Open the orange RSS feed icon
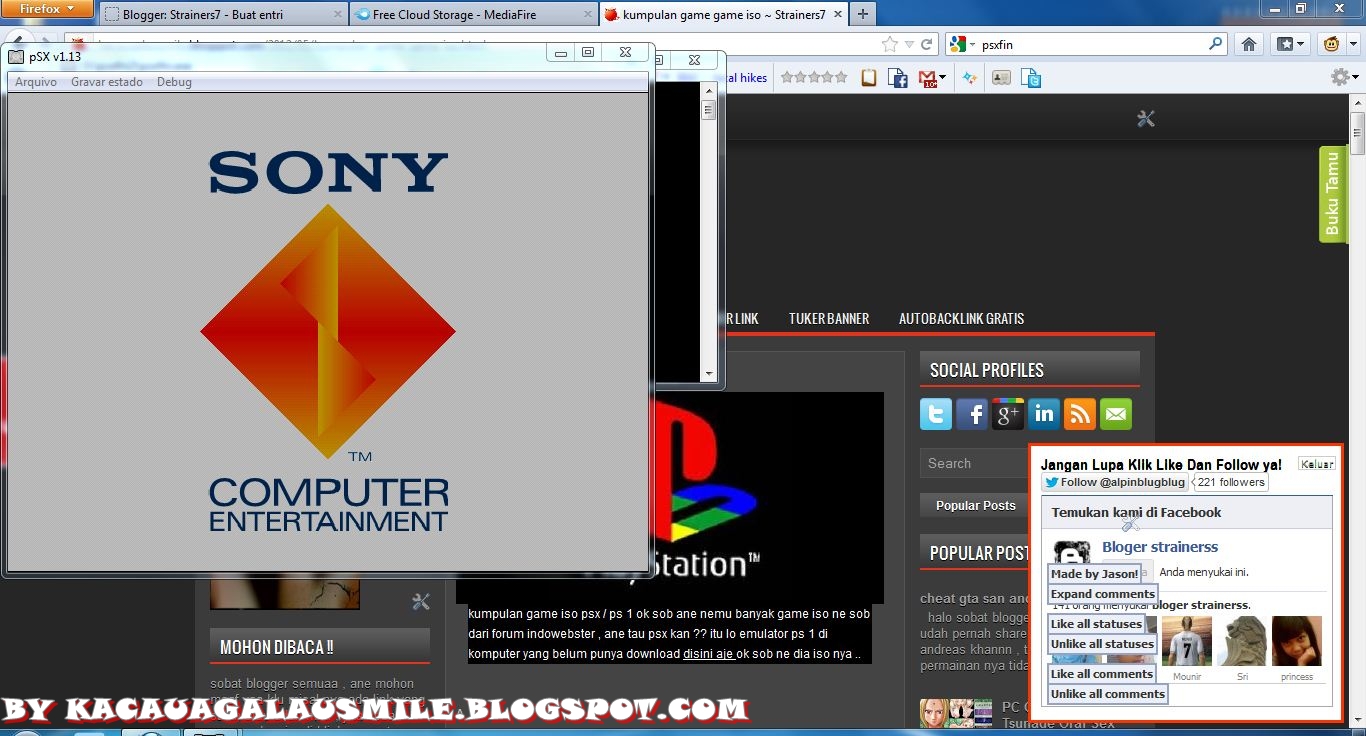The height and width of the screenshot is (736, 1366). click(1079, 413)
